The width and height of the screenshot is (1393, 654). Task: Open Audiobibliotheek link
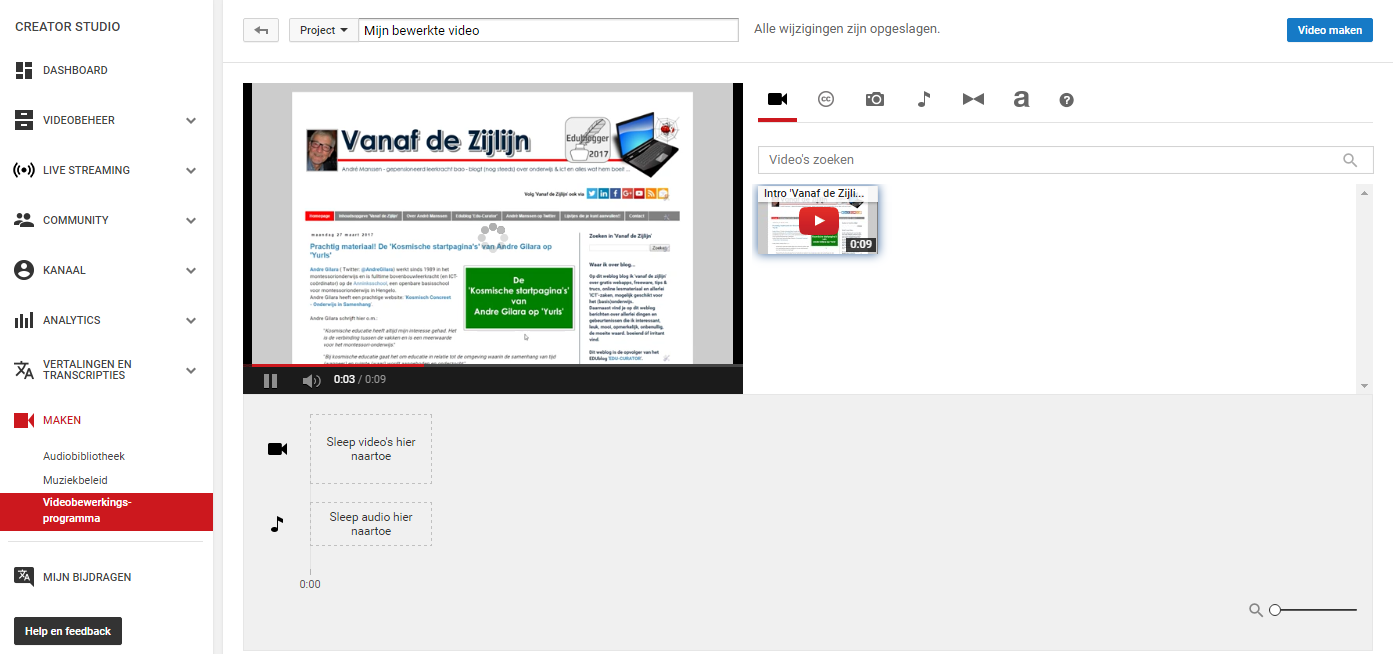click(x=84, y=456)
